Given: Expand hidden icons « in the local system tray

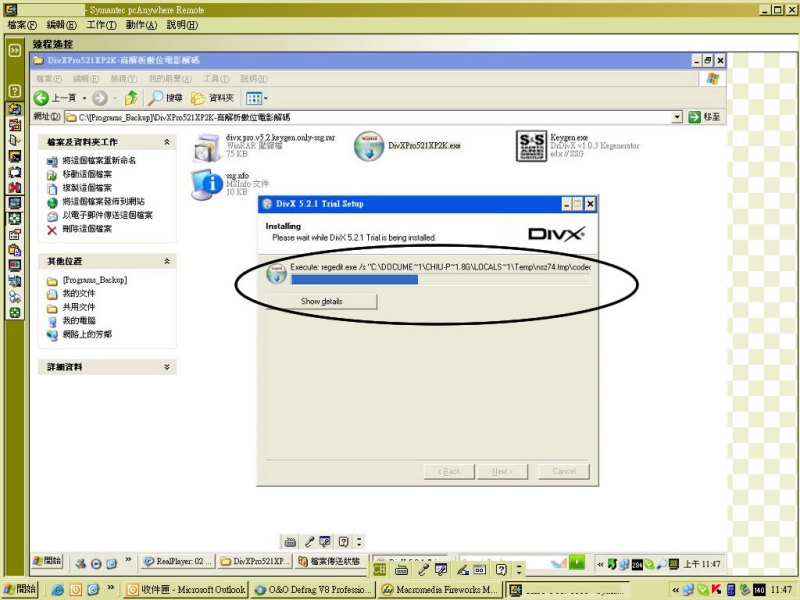Looking at the screenshot, I should coord(676,590).
